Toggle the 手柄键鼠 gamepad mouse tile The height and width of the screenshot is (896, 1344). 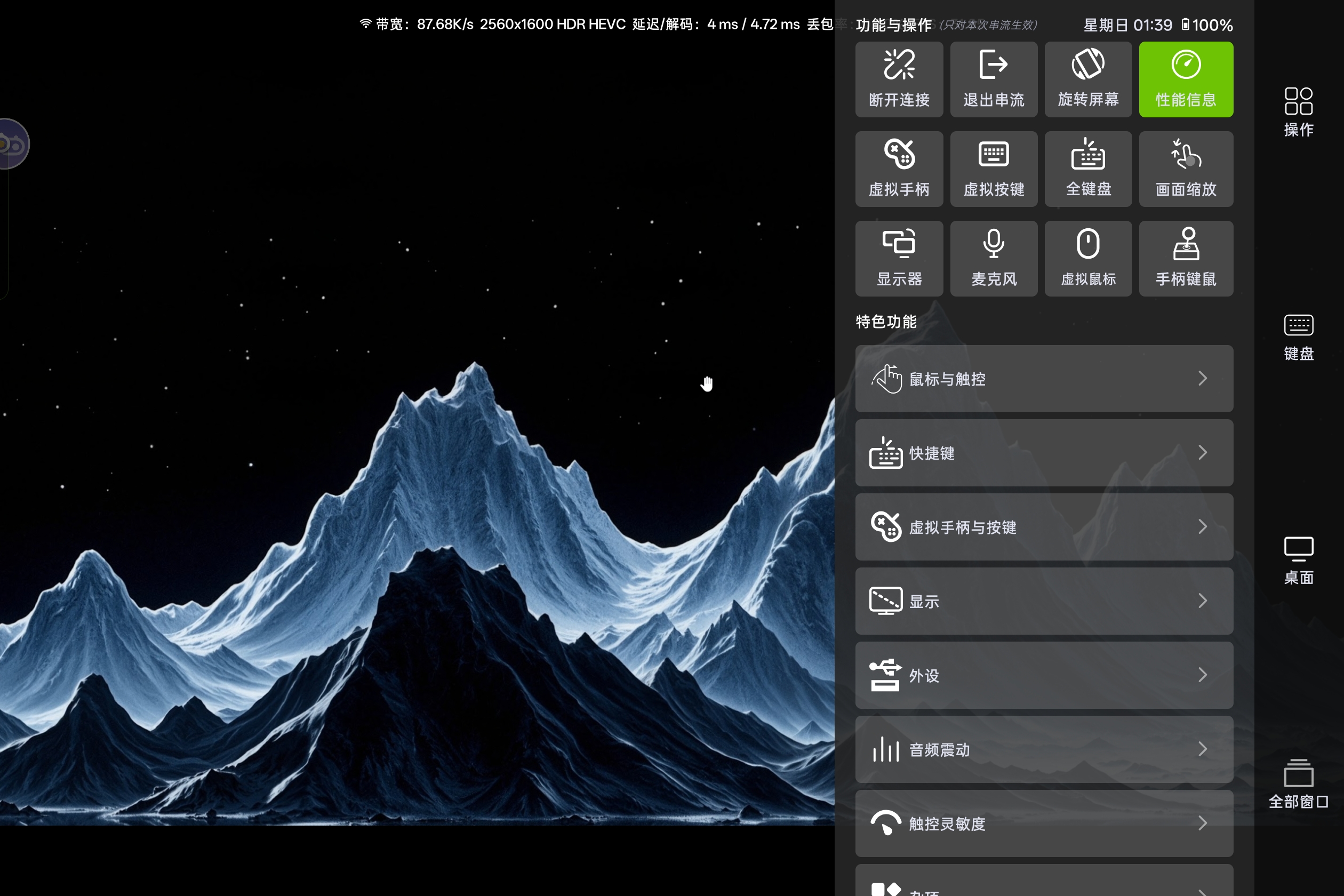1186,258
